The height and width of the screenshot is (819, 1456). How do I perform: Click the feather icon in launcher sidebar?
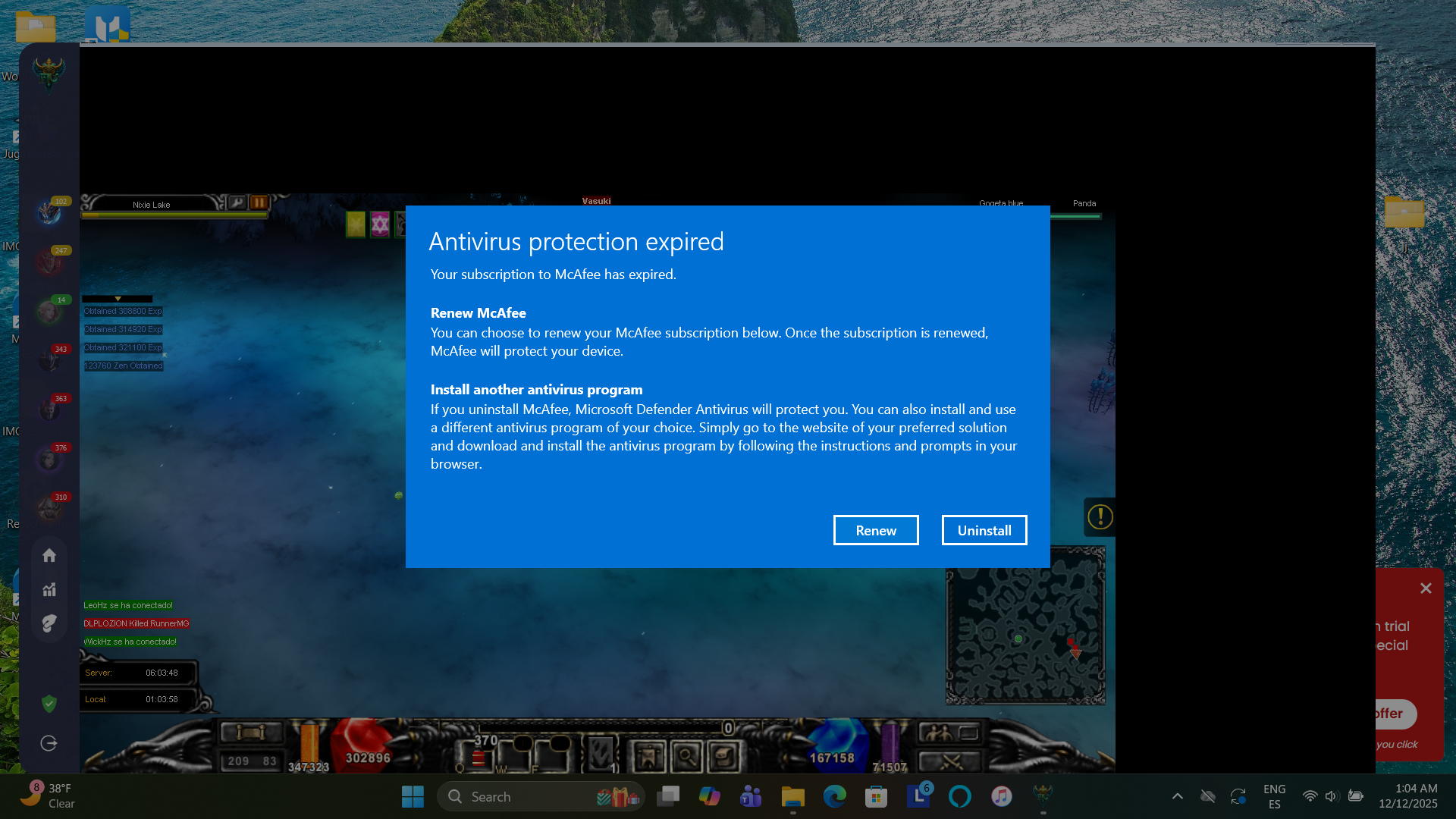[49, 623]
